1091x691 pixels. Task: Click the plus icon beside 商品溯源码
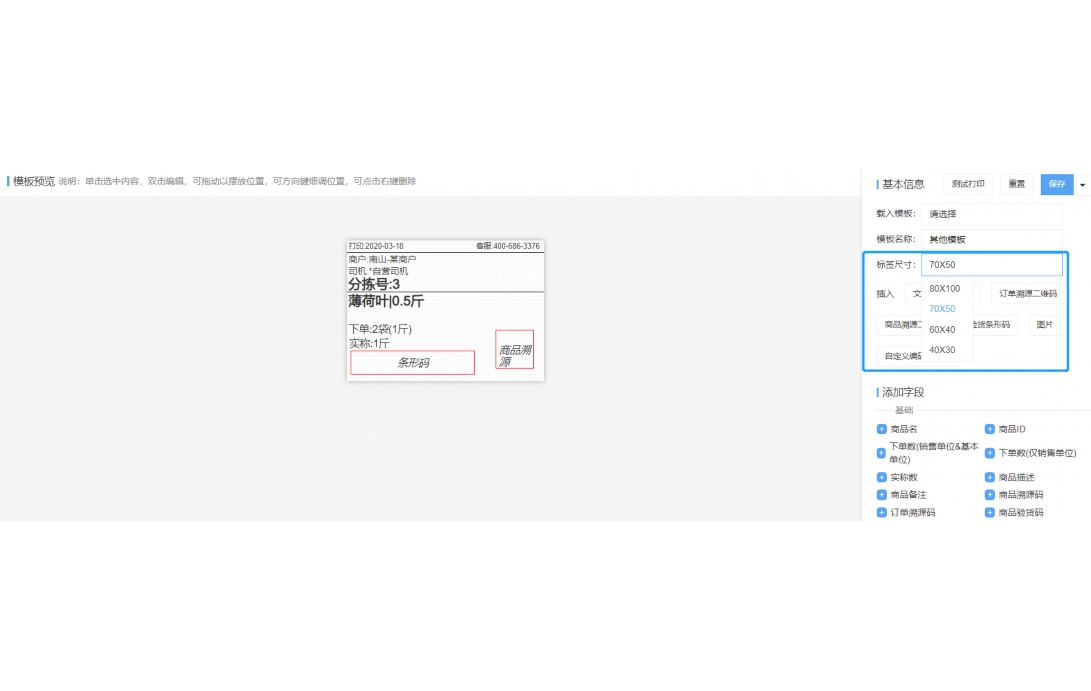[x=989, y=495]
